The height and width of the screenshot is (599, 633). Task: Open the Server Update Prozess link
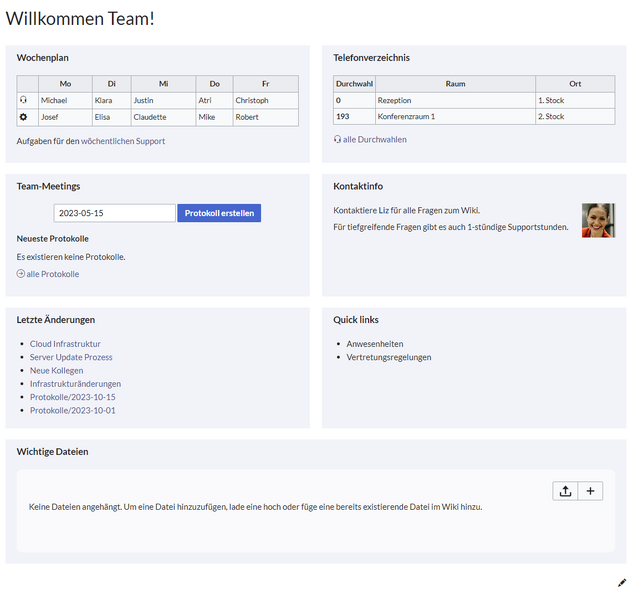click(x=71, y=357)
